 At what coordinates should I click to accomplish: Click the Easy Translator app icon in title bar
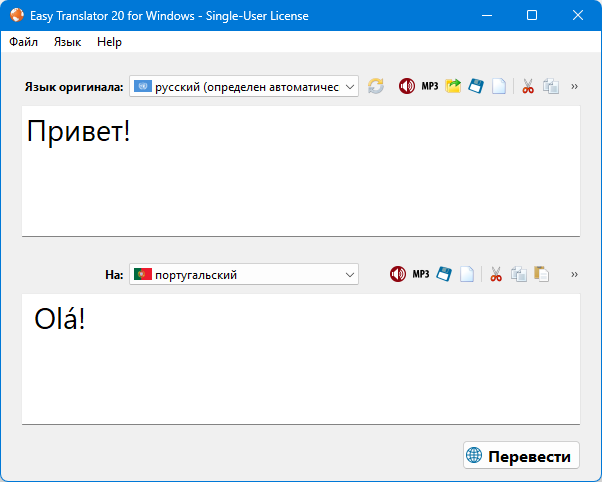tap(17, 15)
